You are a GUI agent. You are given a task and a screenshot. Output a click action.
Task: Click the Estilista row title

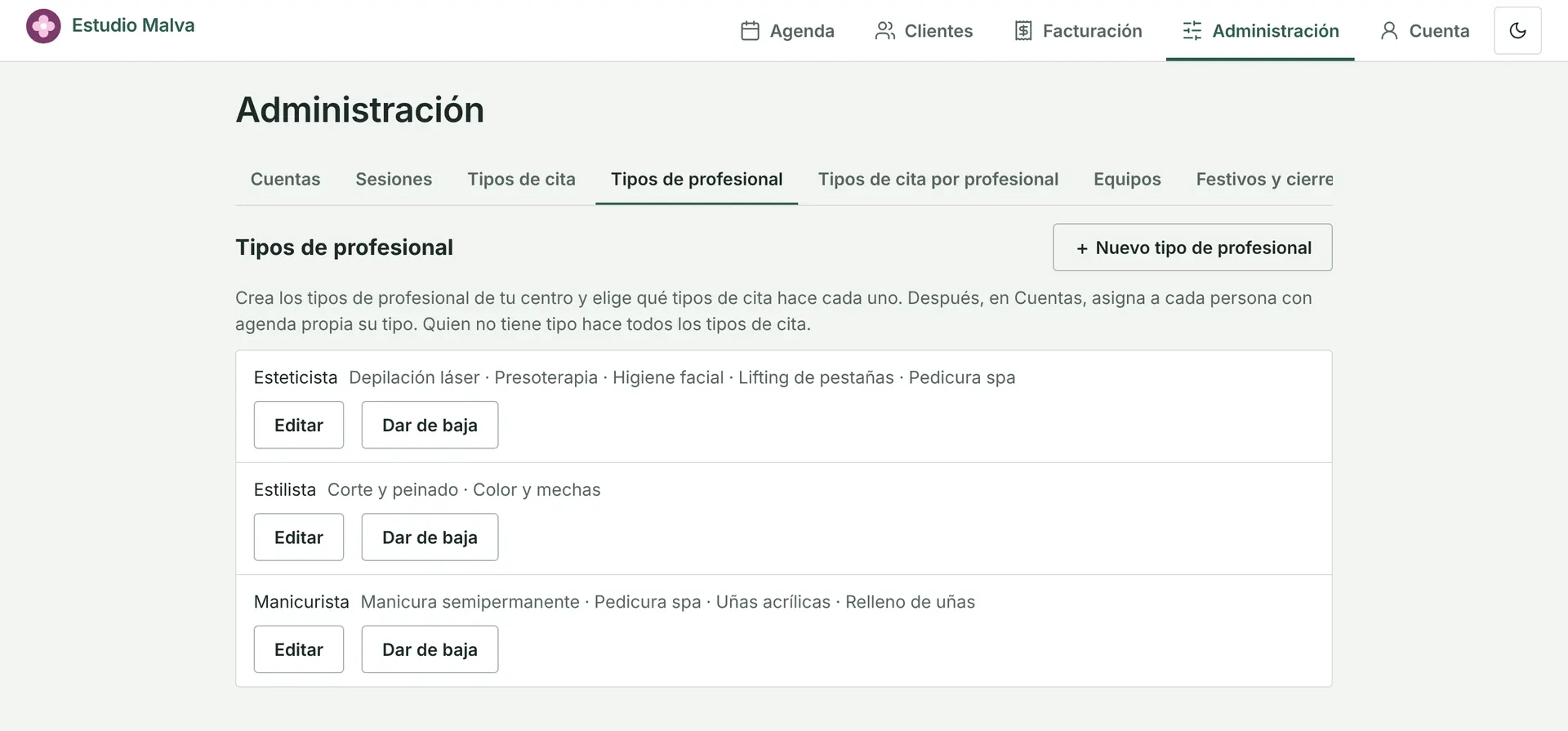[x=285, y=489]
